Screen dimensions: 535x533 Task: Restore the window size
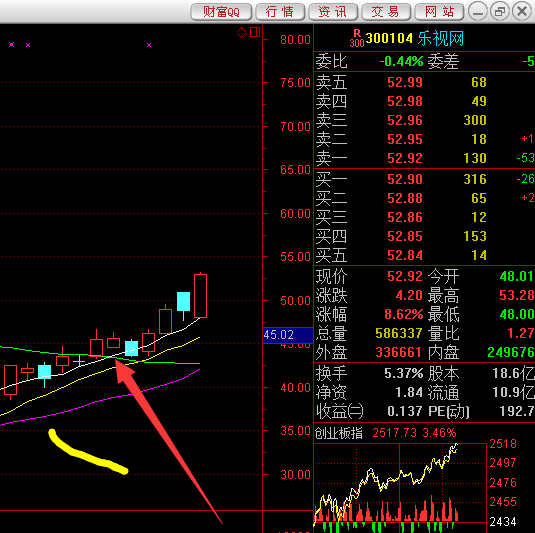500,12
